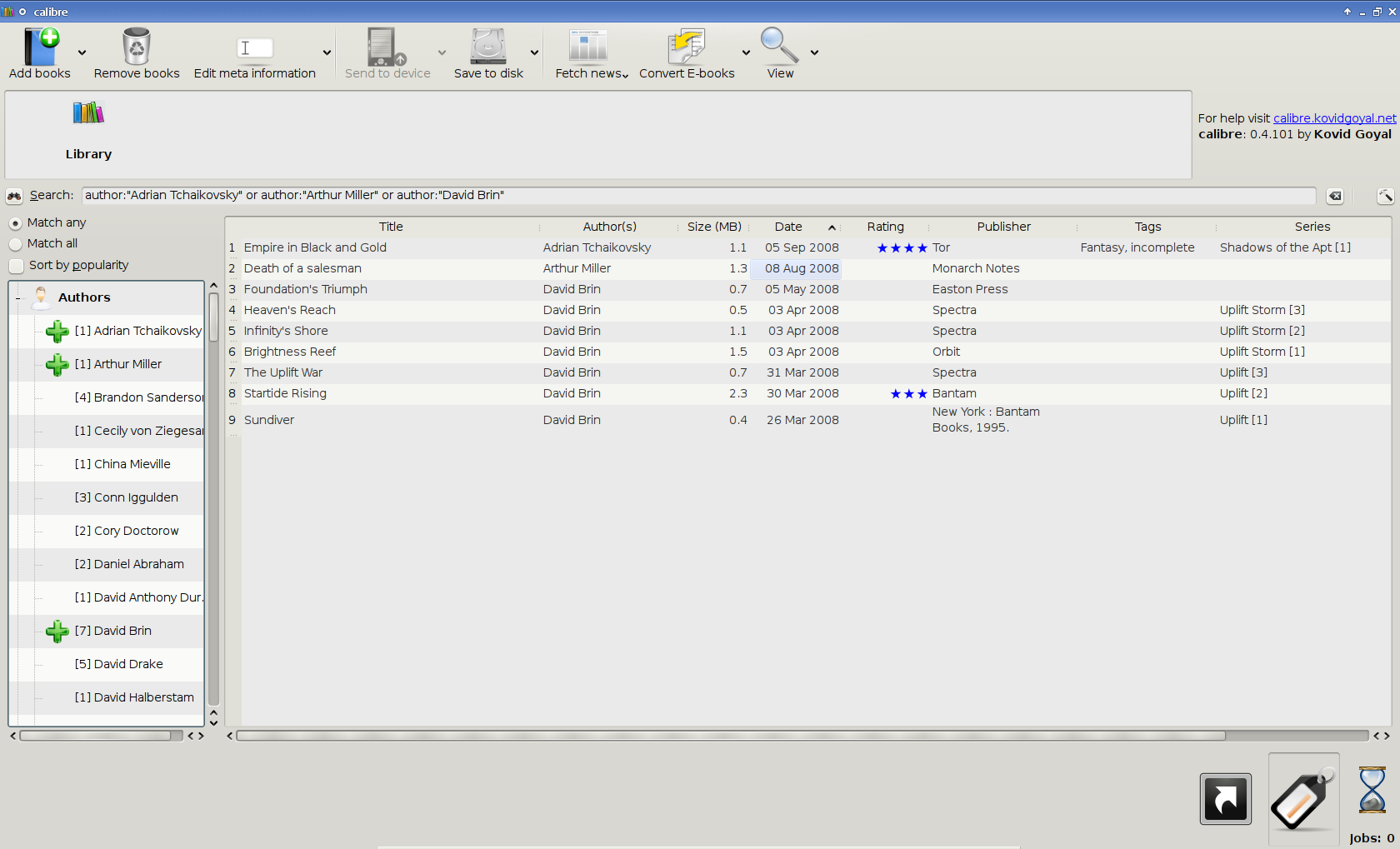Click the Convert E-books icon
Screen dimensions: 1400x849
(x=686, y=47)
